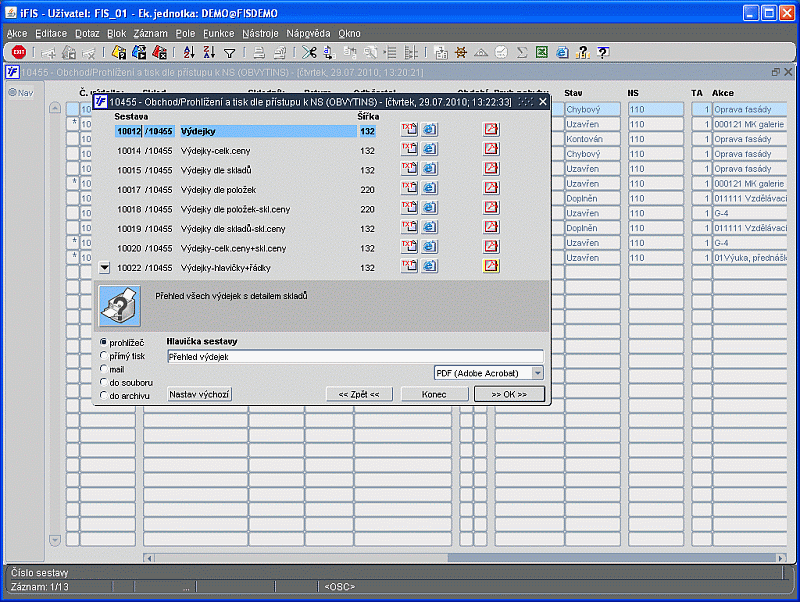Viewport: 800px width, 602px height.
Task: Open the Akce menu
Action: click(17, 34)
